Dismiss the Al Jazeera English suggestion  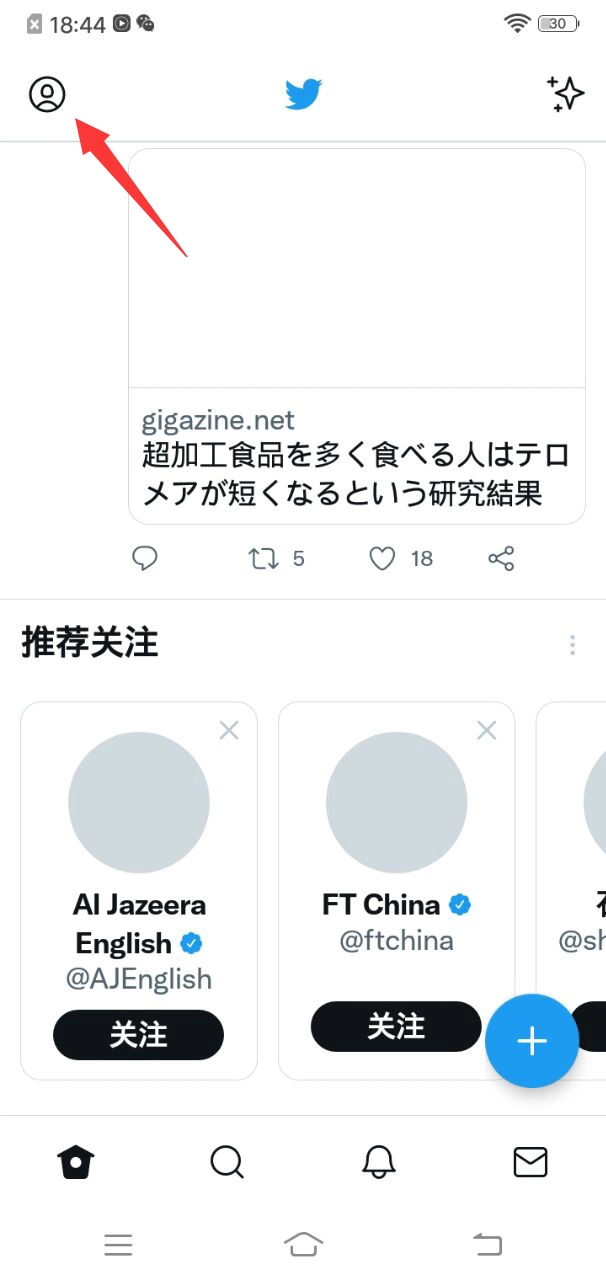[x=229, y=731]
